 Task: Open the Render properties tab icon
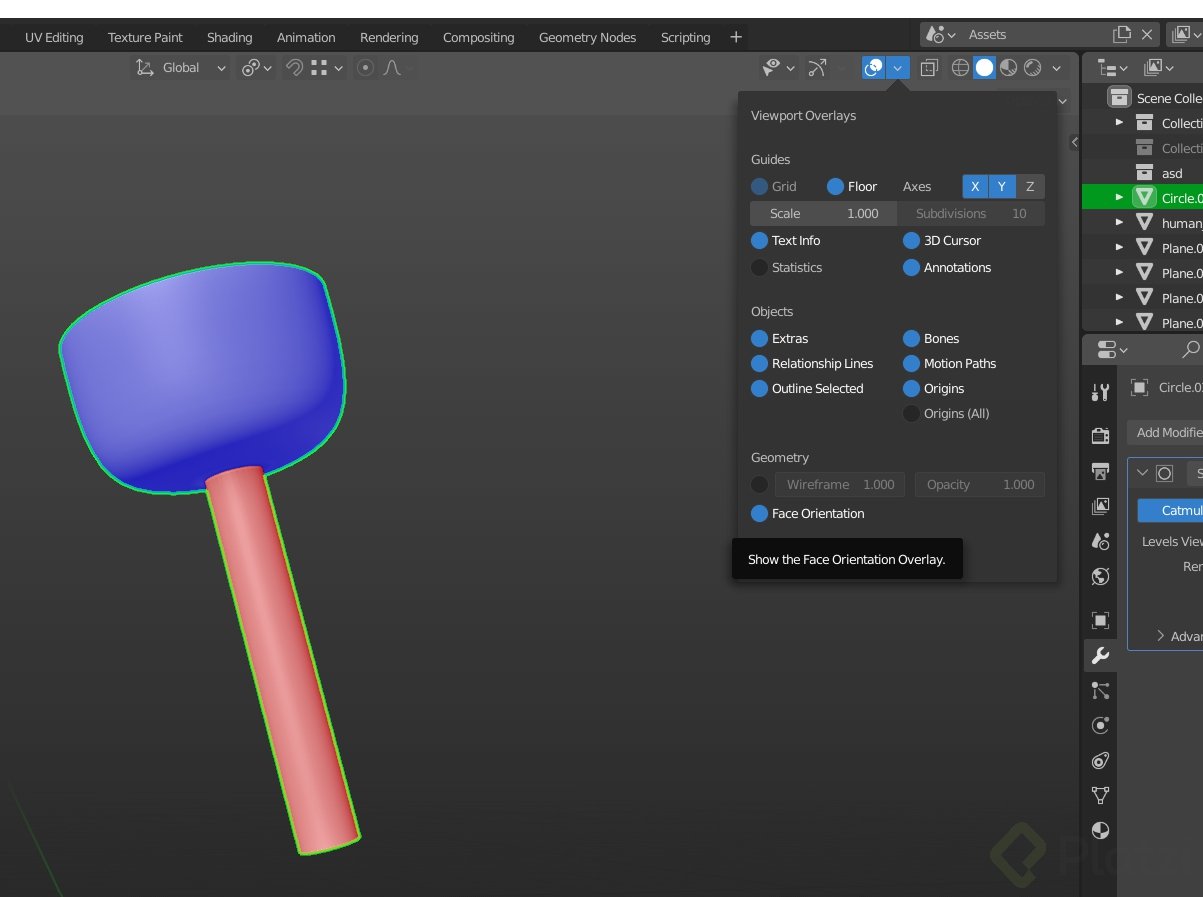pos(1101,435)
